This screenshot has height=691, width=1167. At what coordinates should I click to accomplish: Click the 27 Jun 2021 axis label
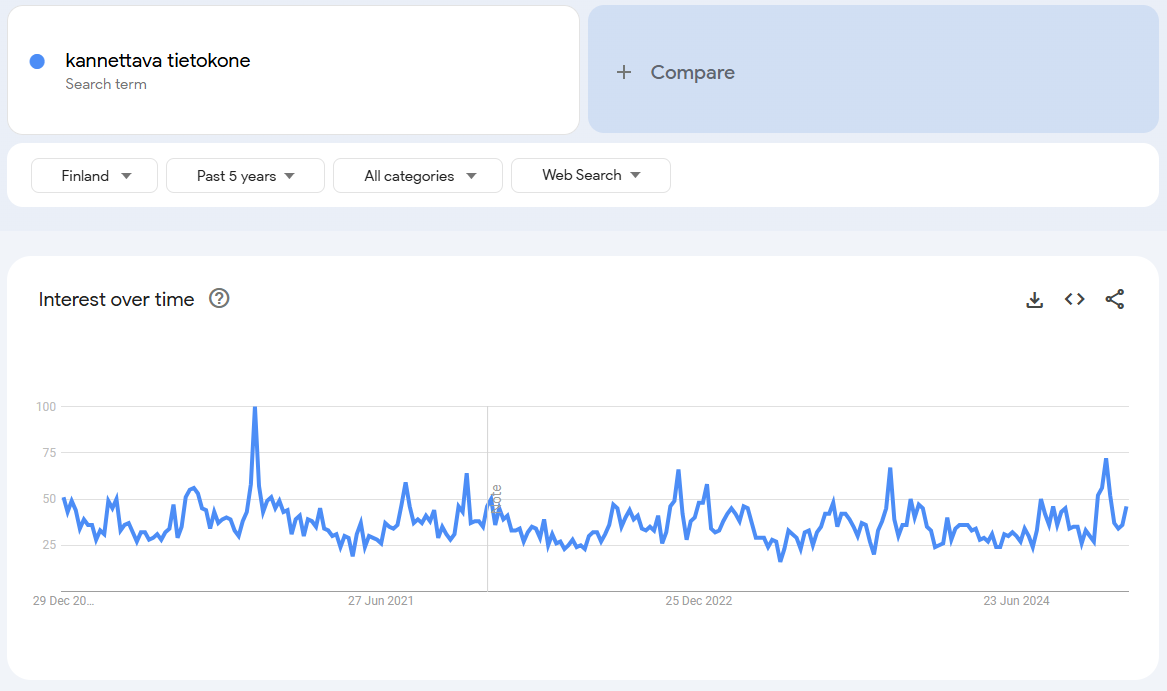(x=380, y=601)
